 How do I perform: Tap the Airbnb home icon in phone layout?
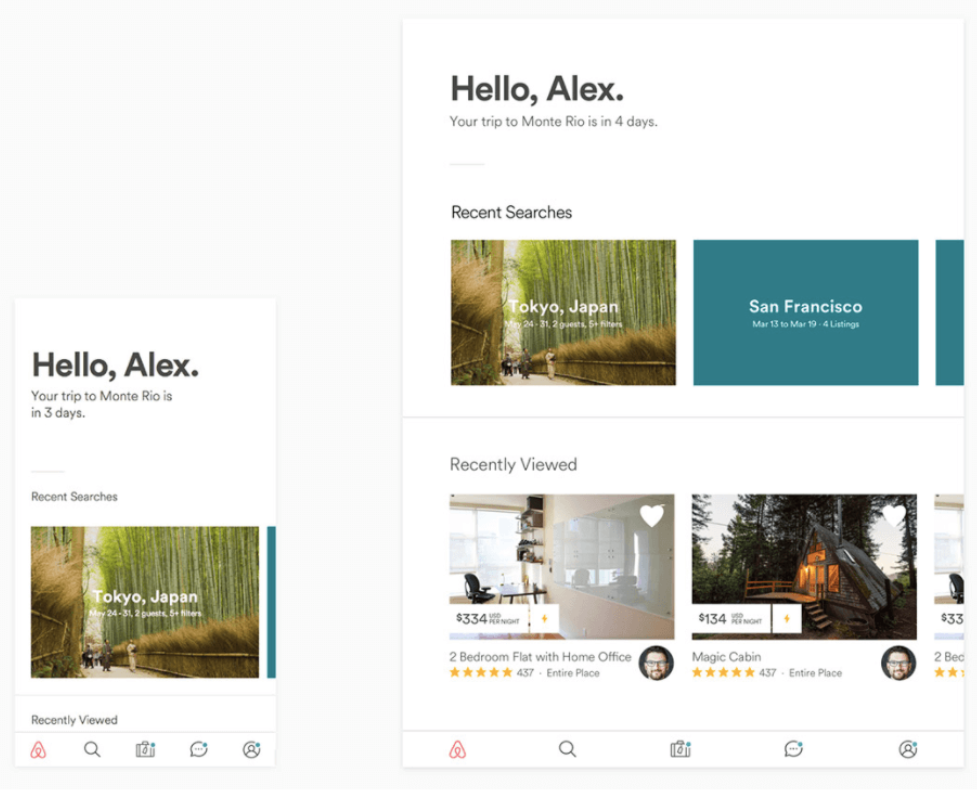click(38, 750)
